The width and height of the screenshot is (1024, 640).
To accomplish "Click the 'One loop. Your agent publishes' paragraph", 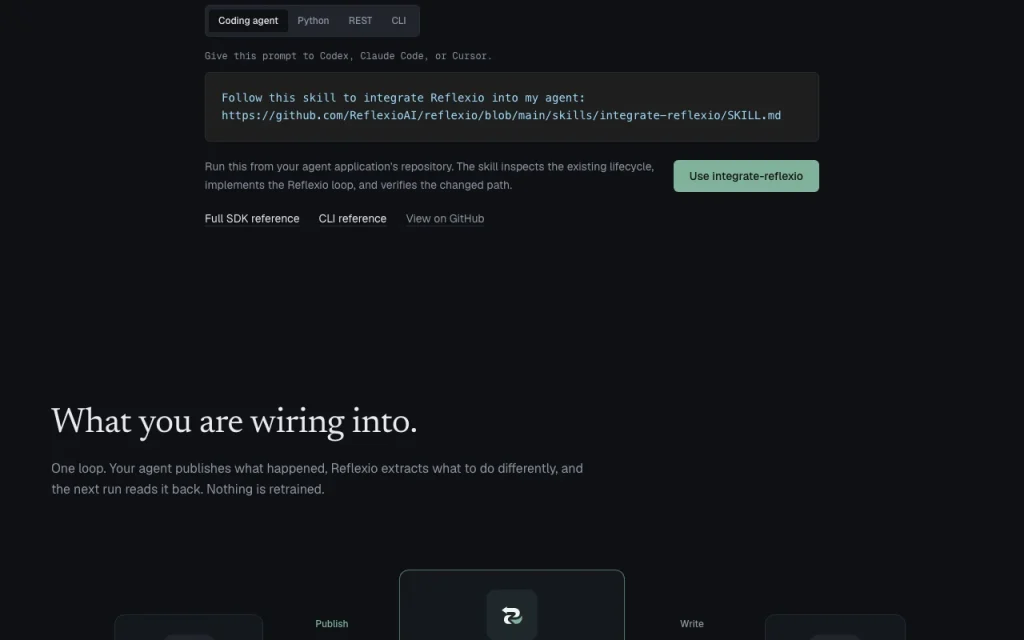I will (317, 479).
